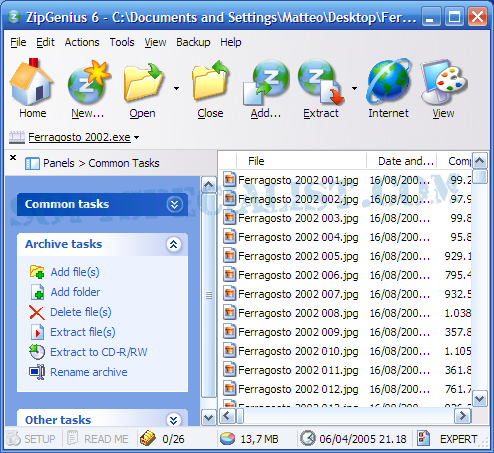Image resolution: width=494 pixels, height=453 pixels.
Task: Click the Extract to CD-R/RW link
Action: pos(99,352)
